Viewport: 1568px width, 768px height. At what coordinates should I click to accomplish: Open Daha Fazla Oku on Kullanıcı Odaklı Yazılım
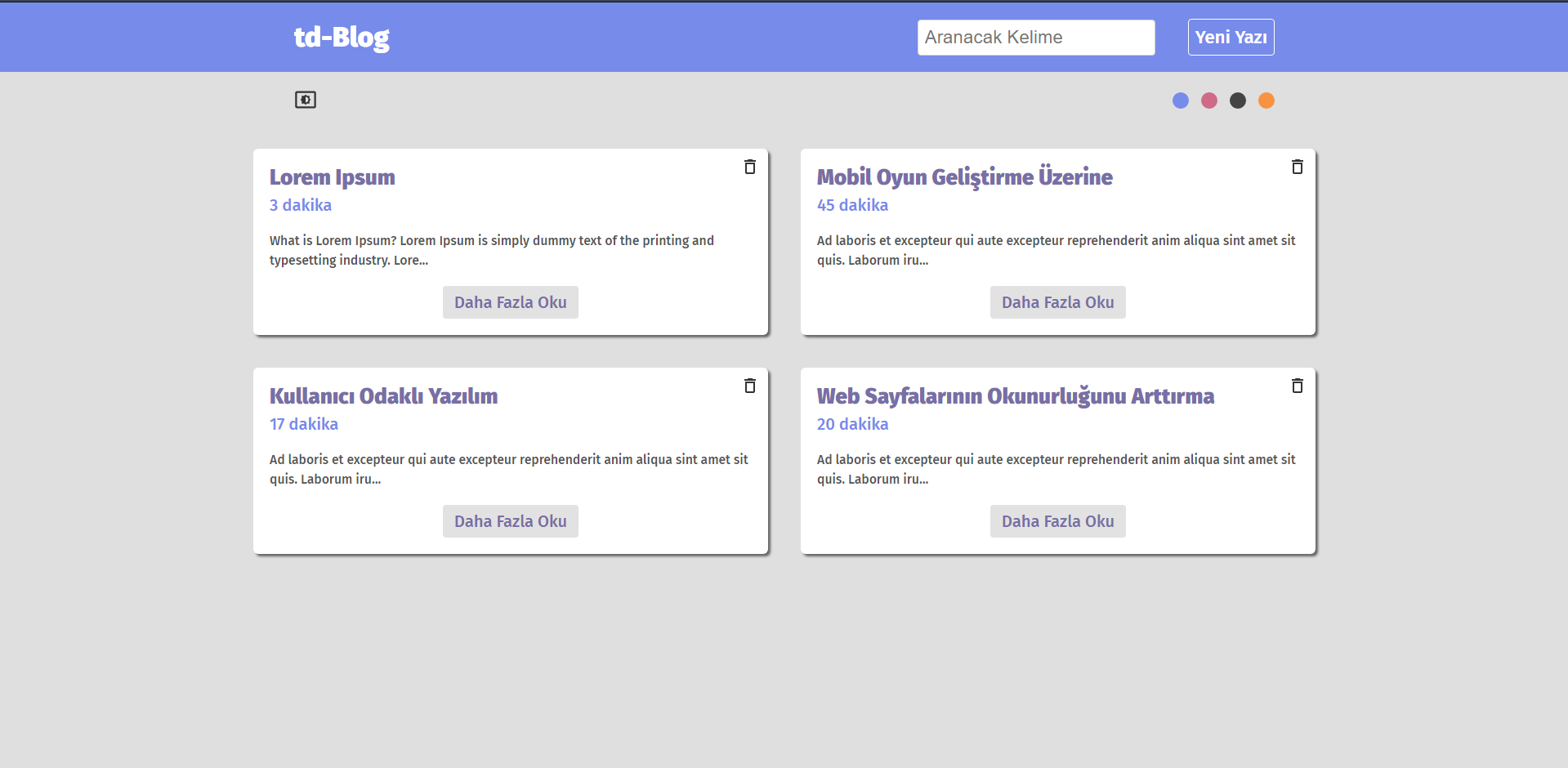511,521
